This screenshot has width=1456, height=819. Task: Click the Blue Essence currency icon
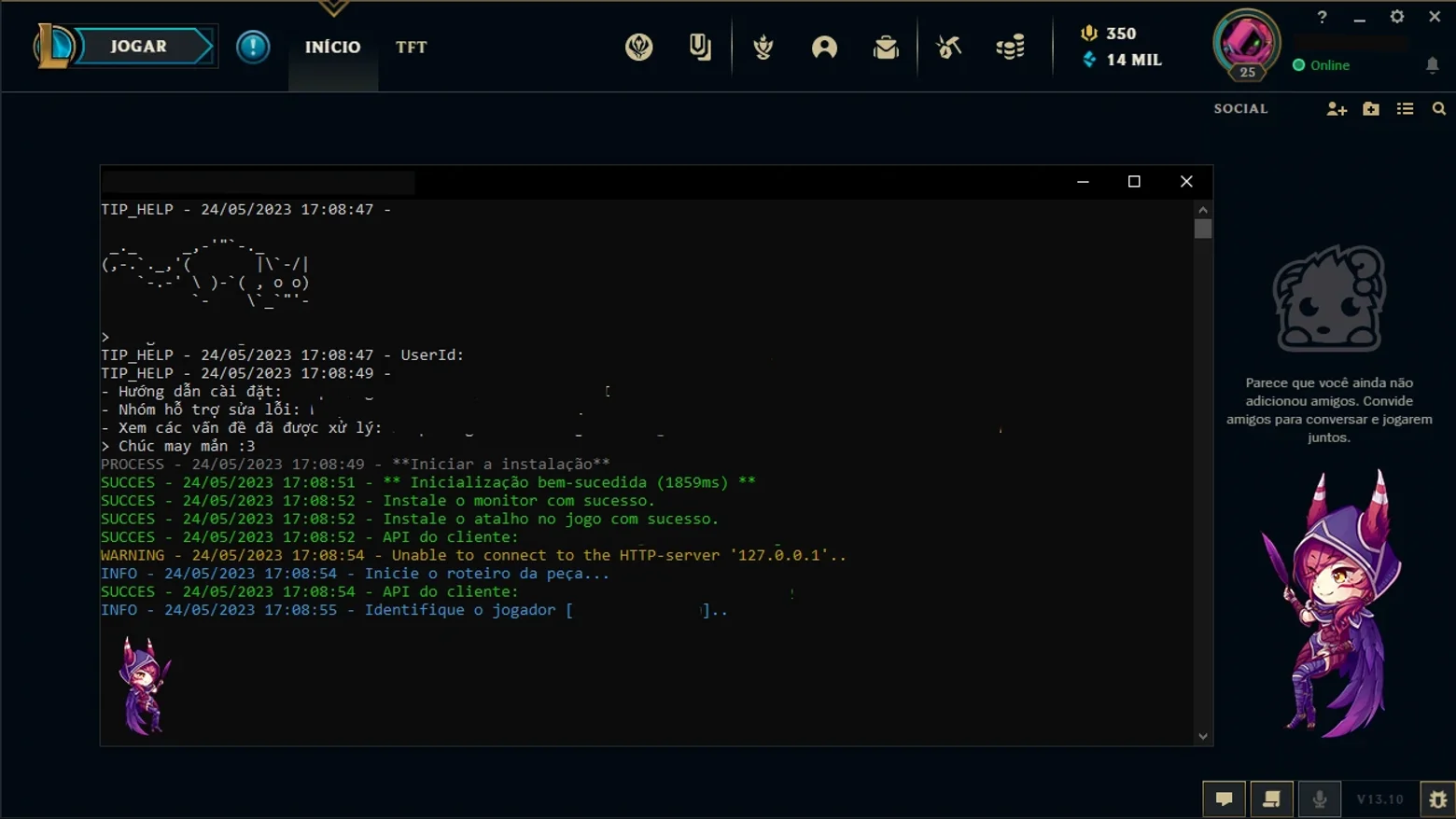(1089, 60)
